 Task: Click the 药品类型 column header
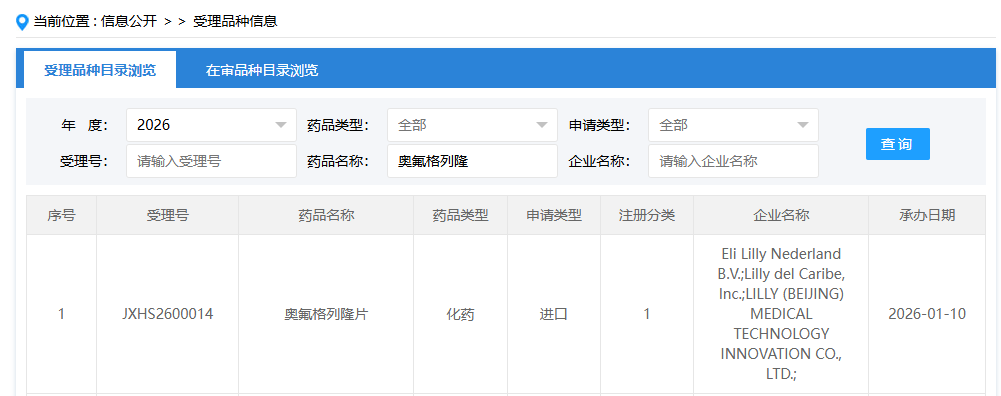[x=460, y=215]
